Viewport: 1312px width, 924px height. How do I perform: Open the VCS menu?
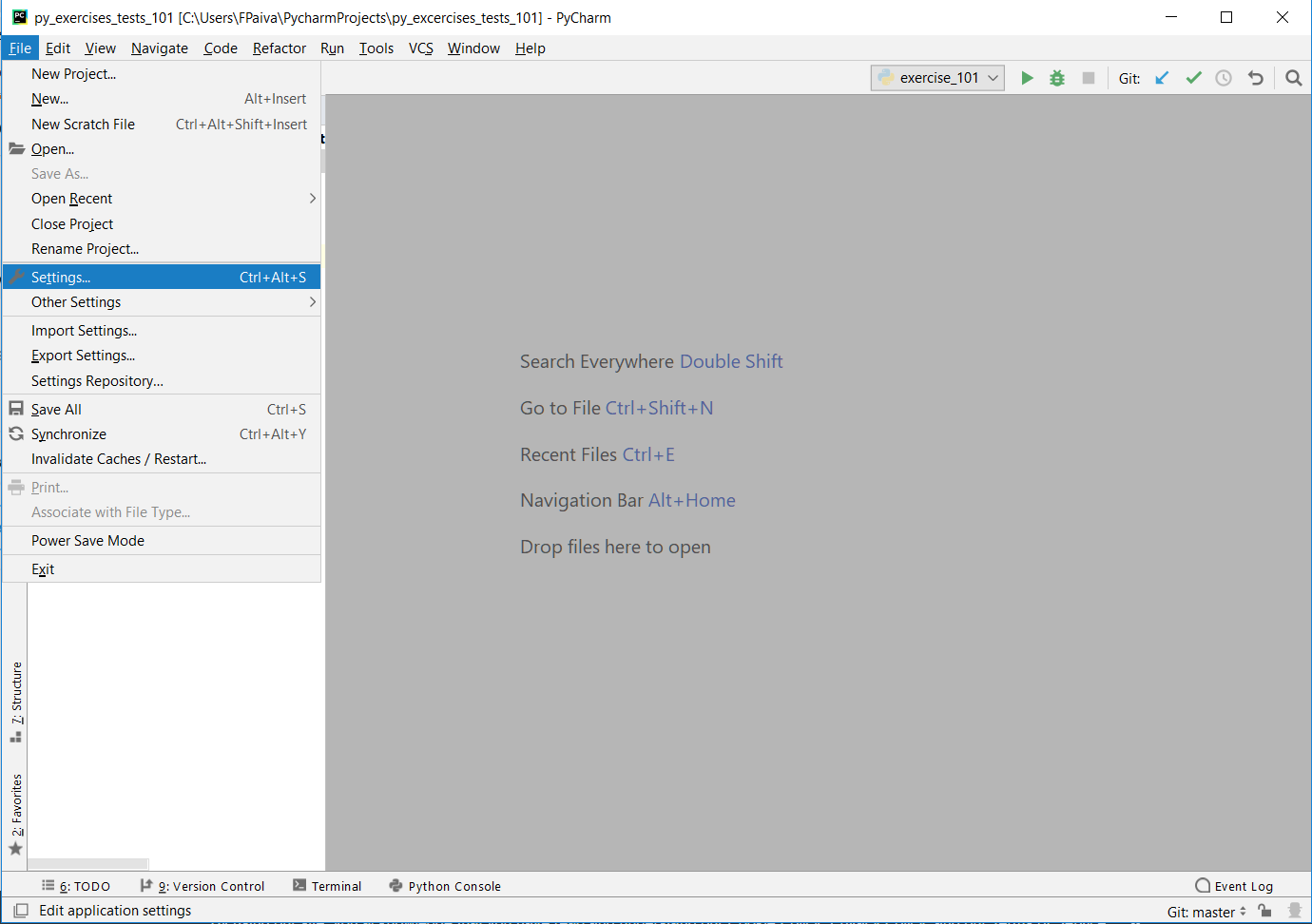coord(421,48)
